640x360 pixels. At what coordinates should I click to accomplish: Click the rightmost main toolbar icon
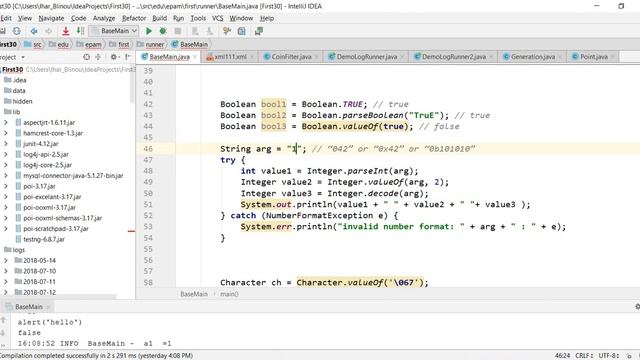pyautogui.click(x=258, y=31)
